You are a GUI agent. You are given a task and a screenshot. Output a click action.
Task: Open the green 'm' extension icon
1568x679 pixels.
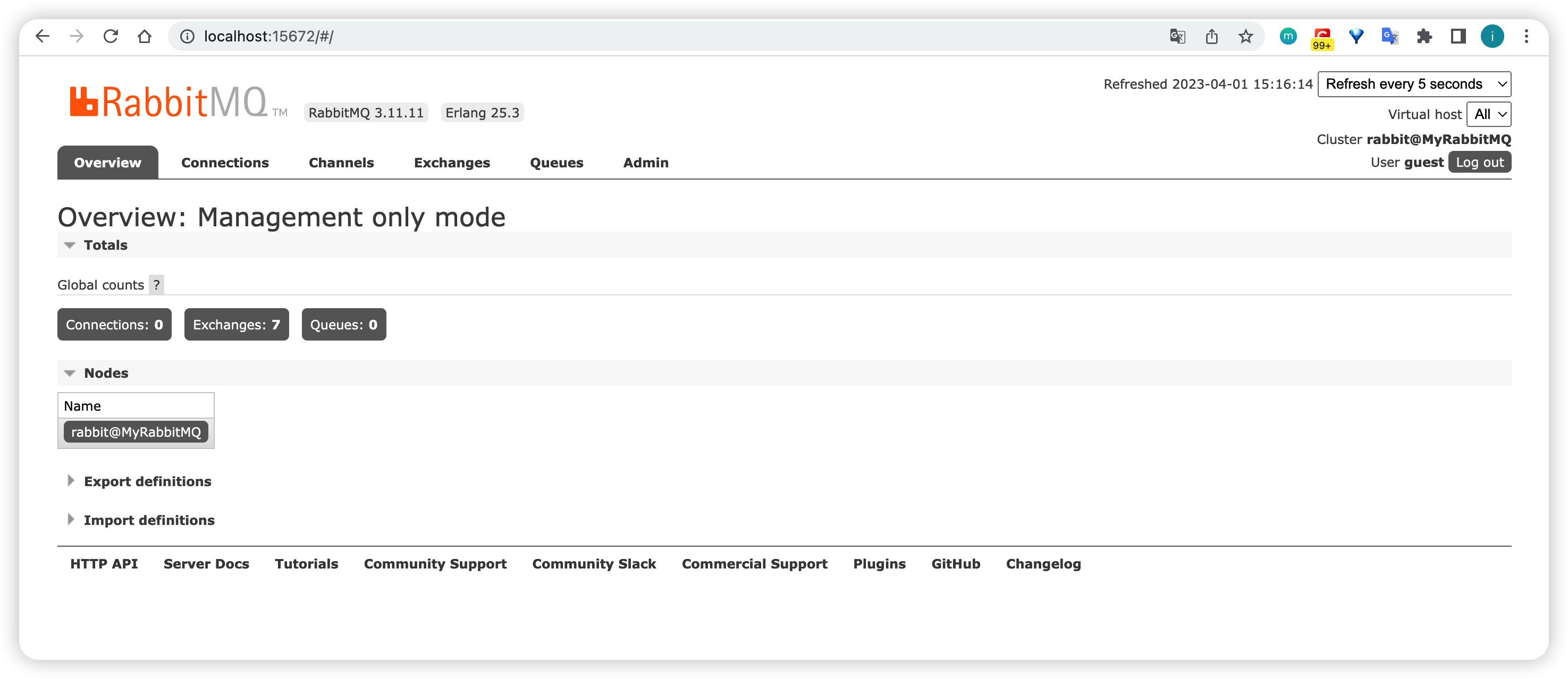1288,37
